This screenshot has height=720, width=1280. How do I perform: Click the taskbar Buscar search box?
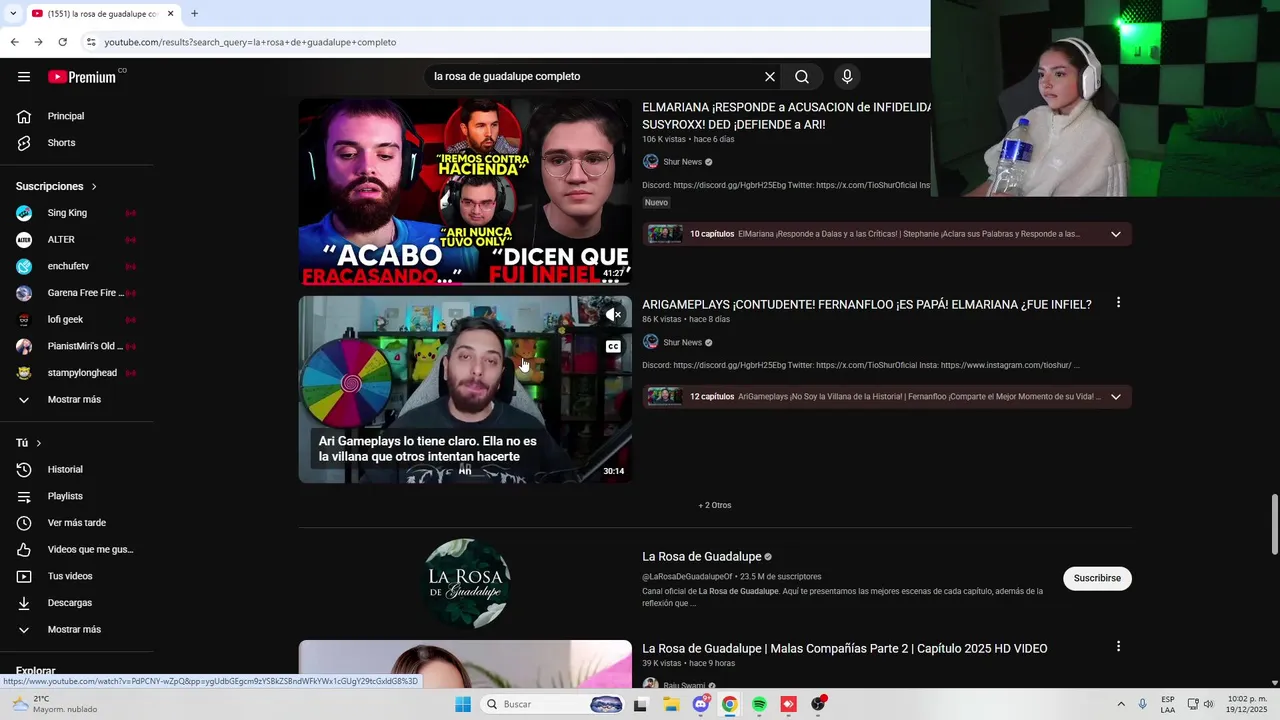pyautogui.click(x=552, y=704)
